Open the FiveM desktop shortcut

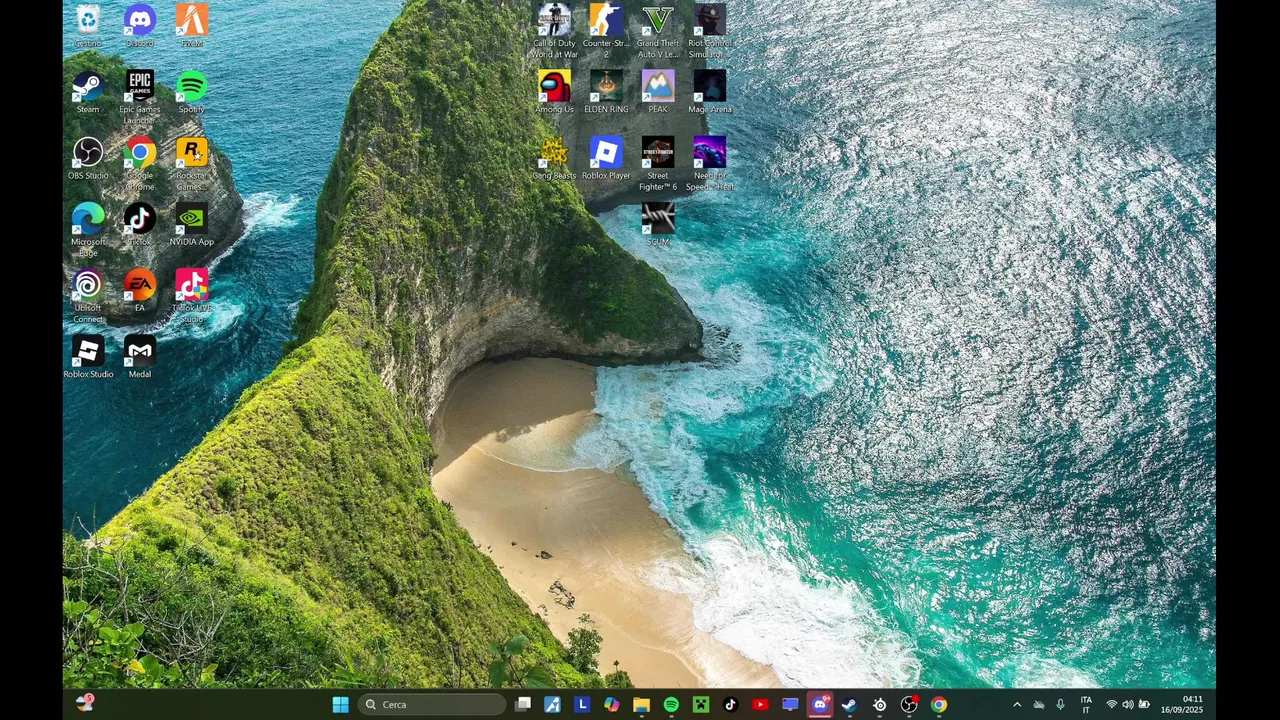[x=192, y=26]
